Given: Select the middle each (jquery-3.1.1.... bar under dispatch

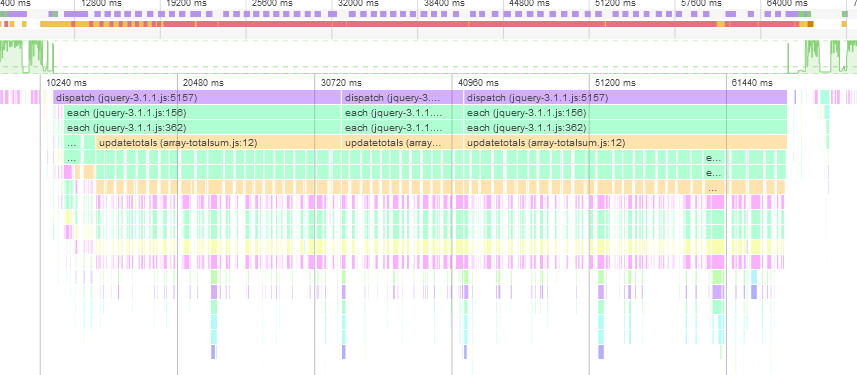Looking at the screenshot, I should point(402,113).
